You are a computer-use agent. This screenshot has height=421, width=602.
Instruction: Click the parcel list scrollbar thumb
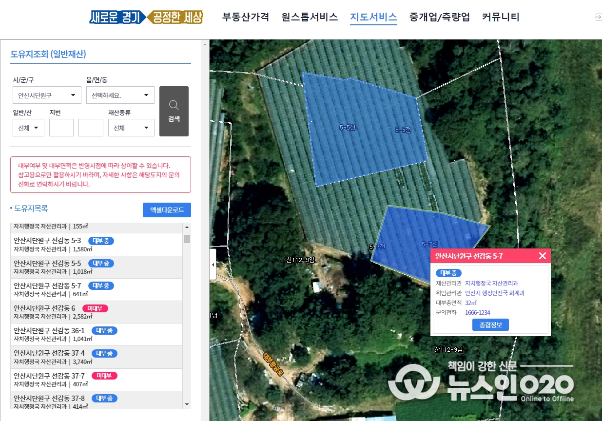click(187, 239)
